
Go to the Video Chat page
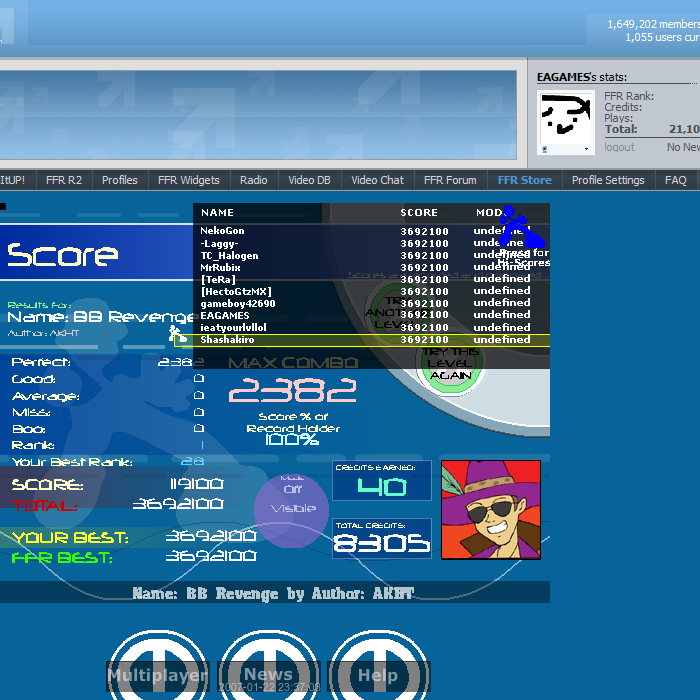tap(377, 180)
